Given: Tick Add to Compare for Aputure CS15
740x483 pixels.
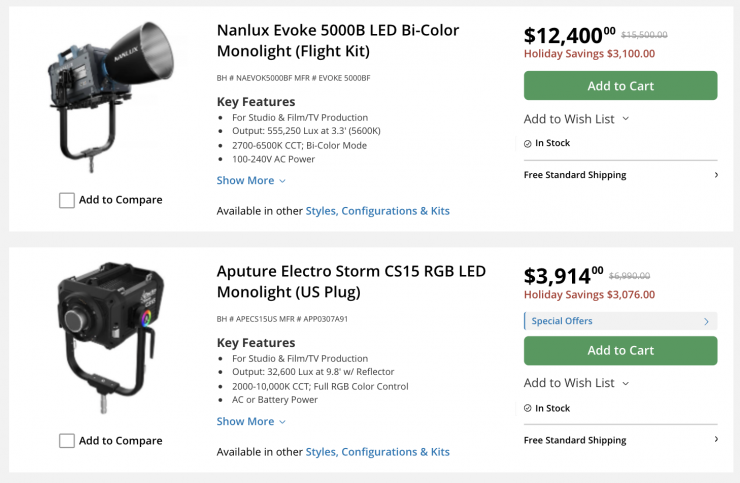Looking at the screenshot, I should tap(67, 441).
